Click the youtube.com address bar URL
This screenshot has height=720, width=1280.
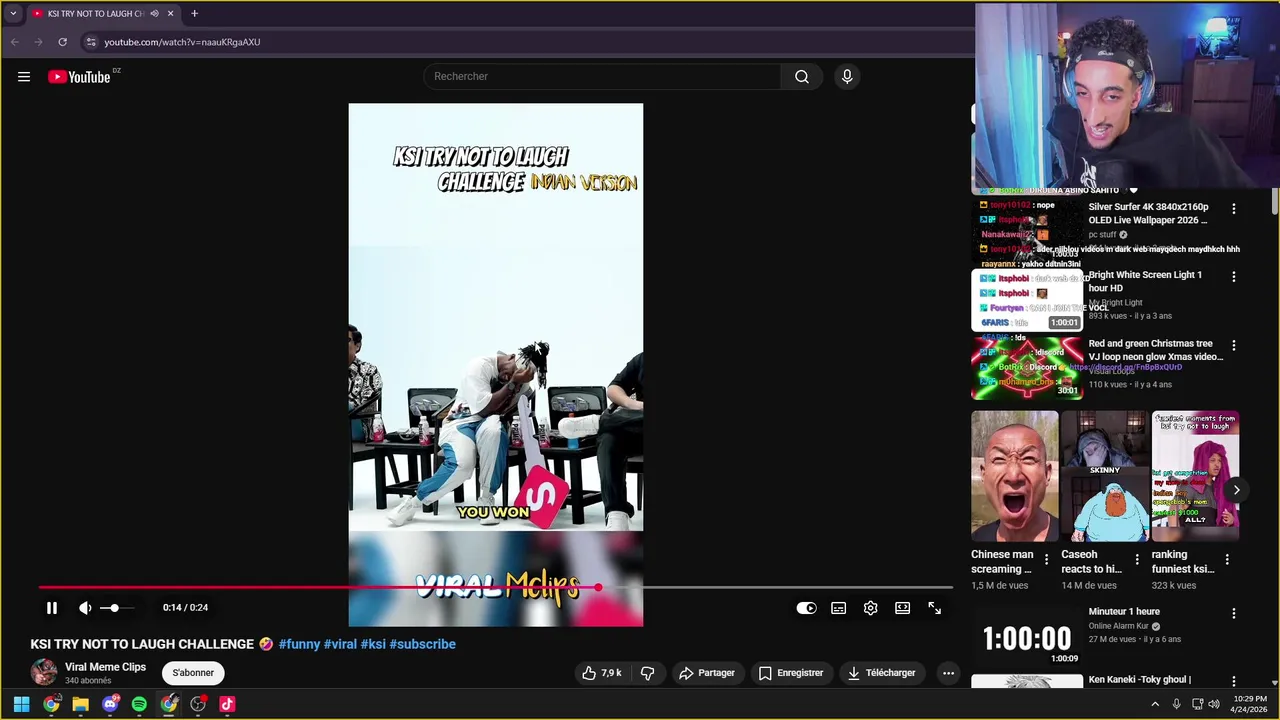182,42
